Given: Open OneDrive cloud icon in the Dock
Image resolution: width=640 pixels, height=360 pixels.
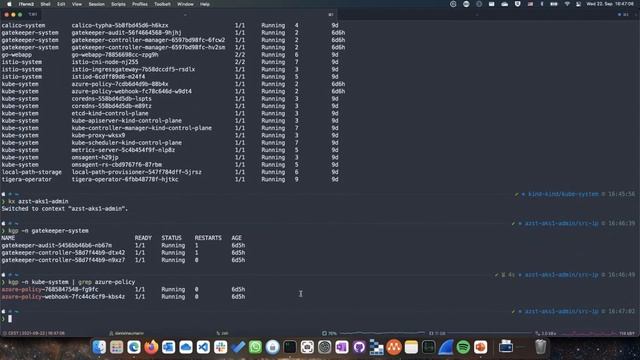Looking at the screenshot, I should pos(186,347).
